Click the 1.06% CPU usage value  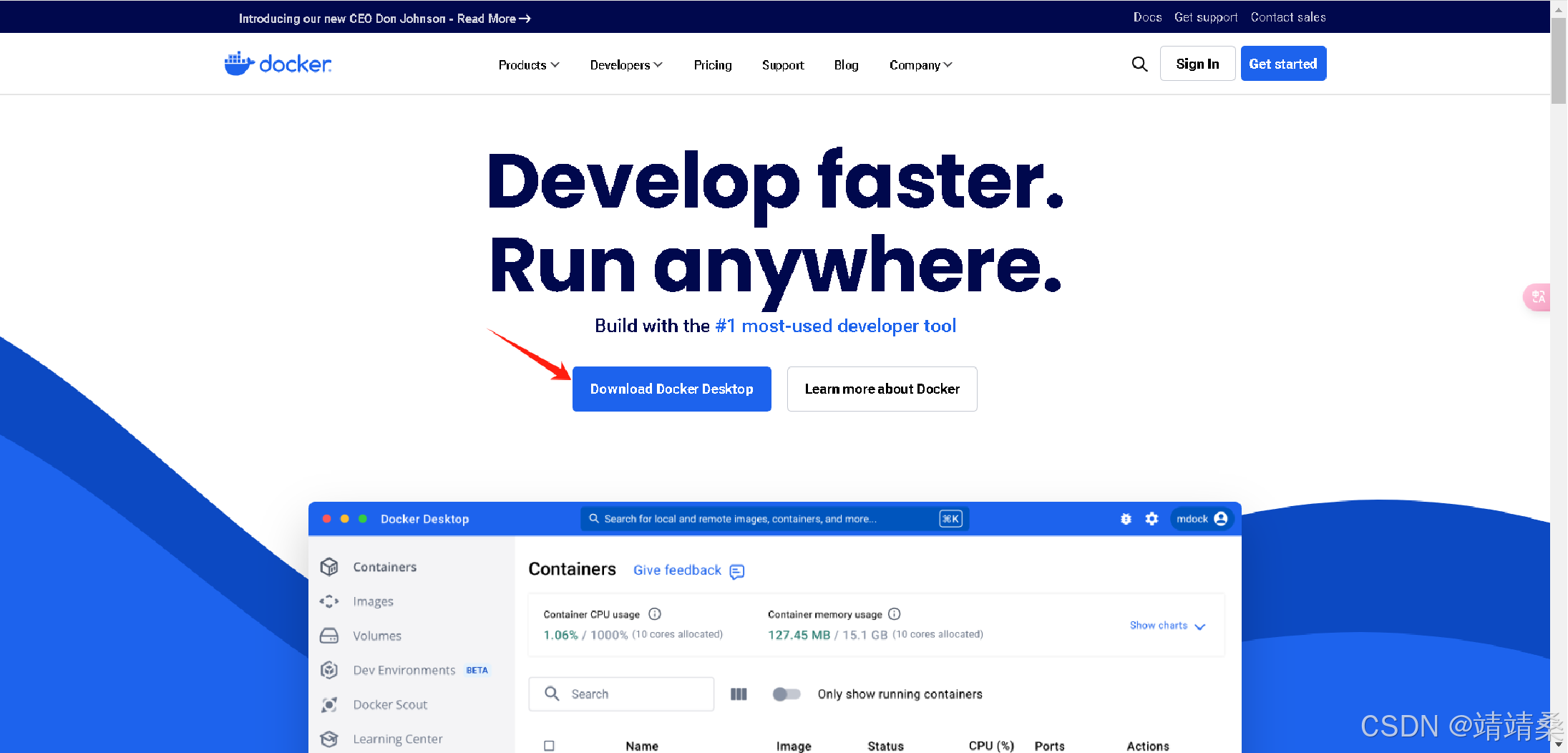point(560,635)
